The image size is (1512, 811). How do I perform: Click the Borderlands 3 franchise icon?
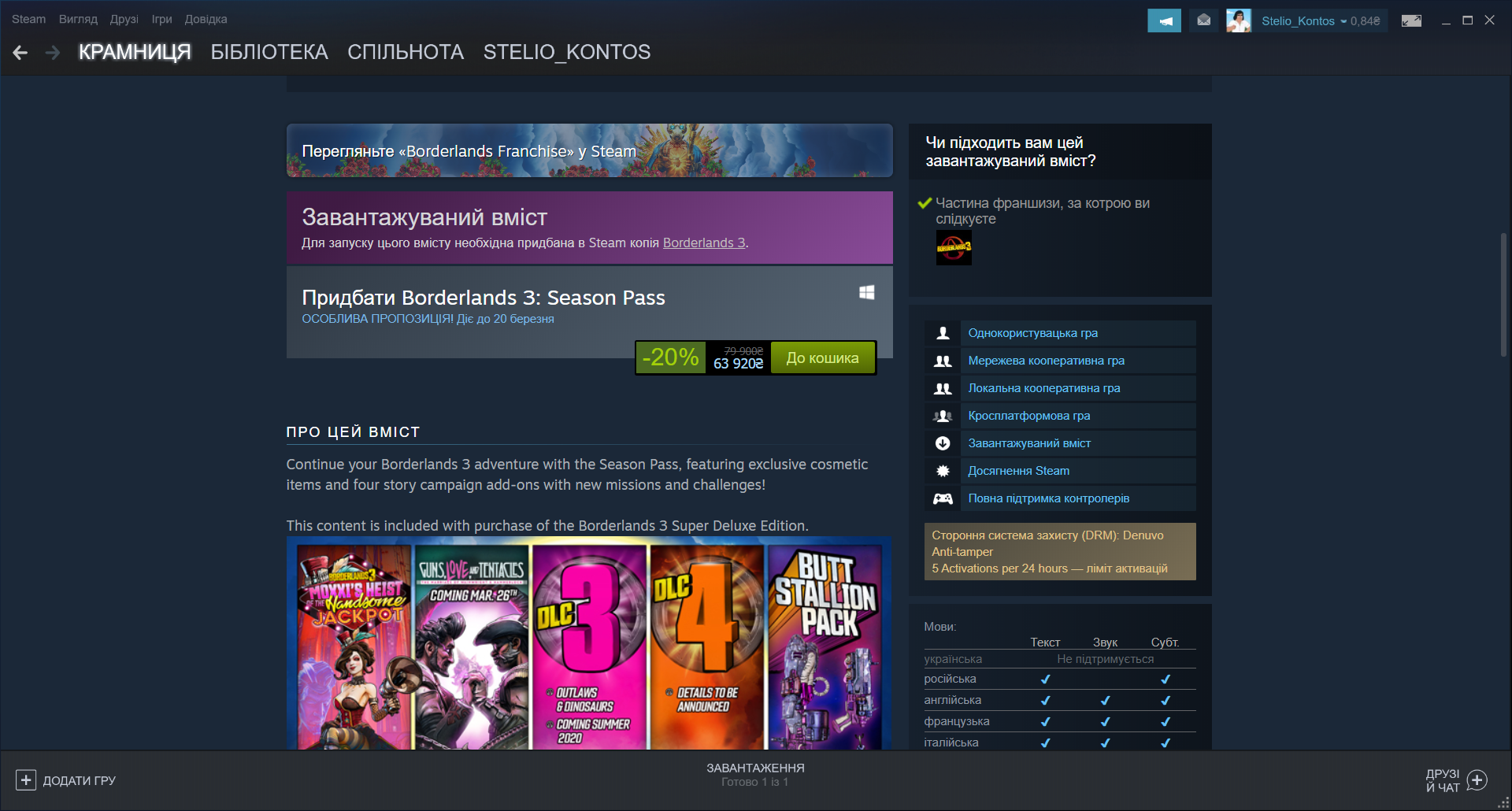954,247
